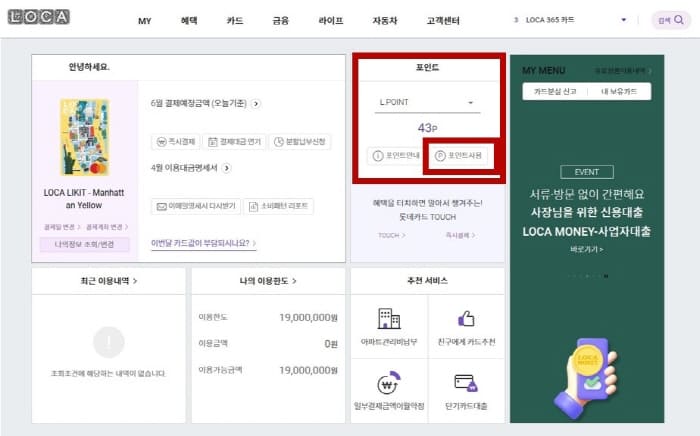The height and width of the screenshot is (436, 700).
Task: Click the EVENT badge on banner
Action: 587,172
